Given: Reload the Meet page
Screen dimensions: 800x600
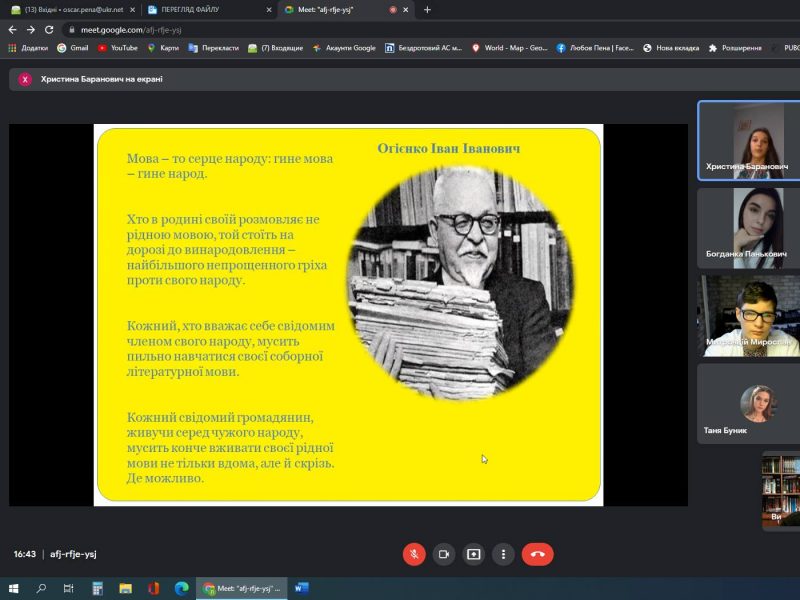Looking at the screenshot, I should coord(49,30).
